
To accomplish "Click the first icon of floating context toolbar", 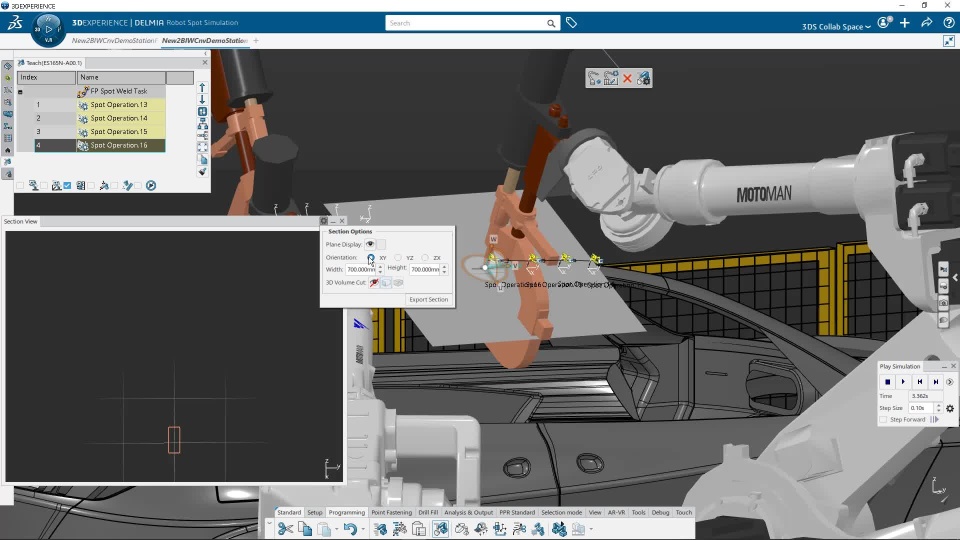I will pyautogui.click(x=594, y=78).
